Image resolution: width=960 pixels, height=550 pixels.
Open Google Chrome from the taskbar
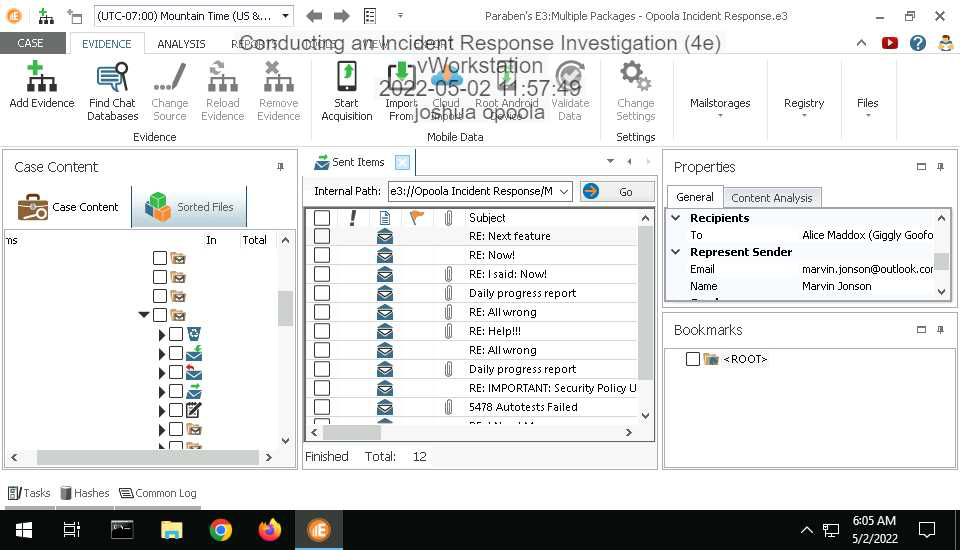click(220, 530)
